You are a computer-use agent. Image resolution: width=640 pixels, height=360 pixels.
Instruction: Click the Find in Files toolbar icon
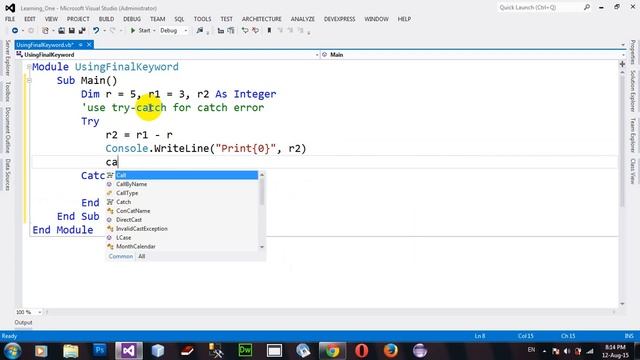[x=200, y=31]
